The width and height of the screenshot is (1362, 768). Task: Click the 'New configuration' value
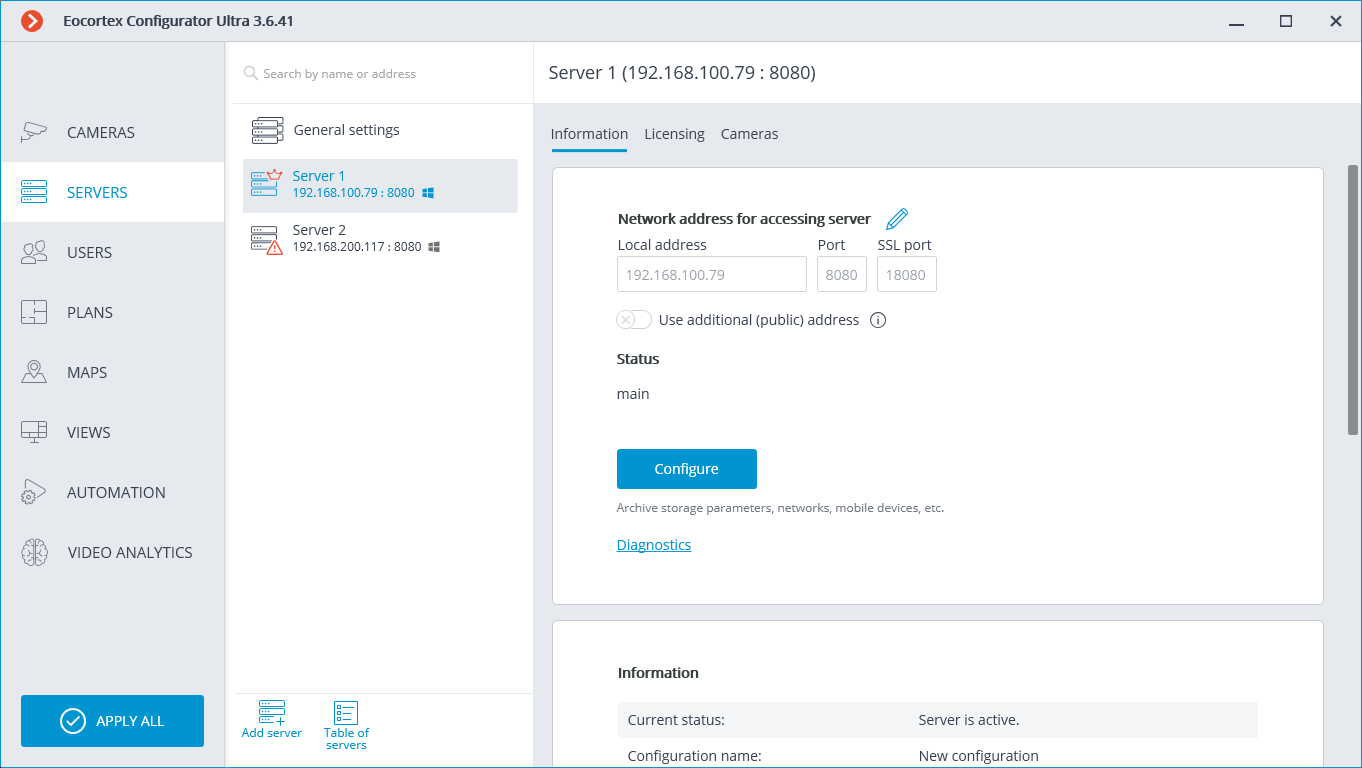978,756
